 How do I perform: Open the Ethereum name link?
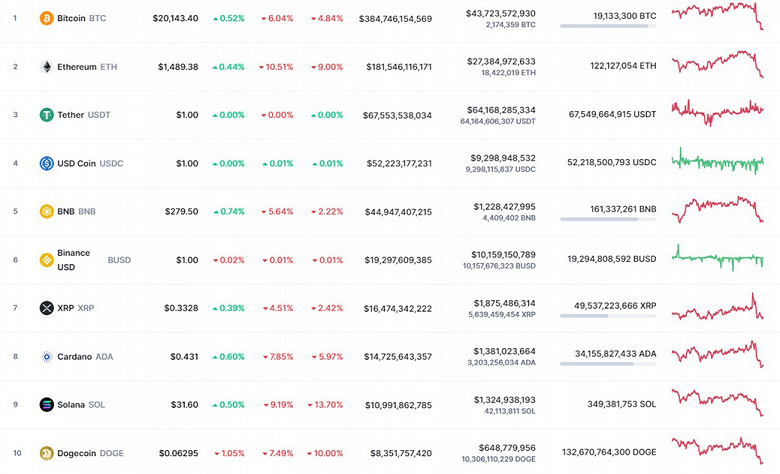pos(76,67)
